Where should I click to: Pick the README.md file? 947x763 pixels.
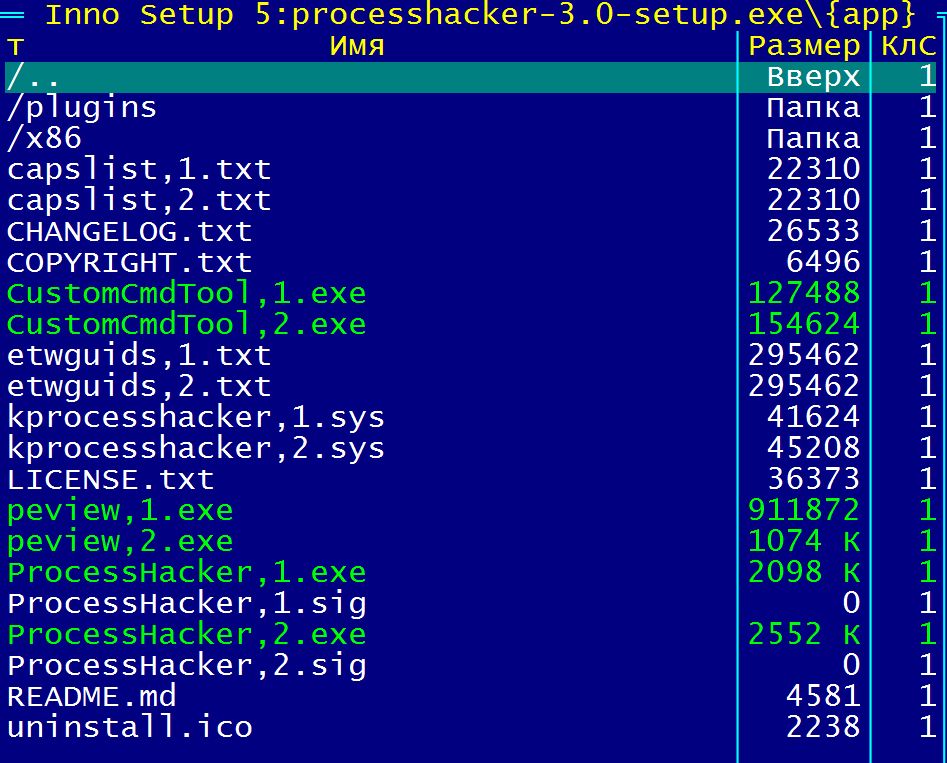point(92,697)
